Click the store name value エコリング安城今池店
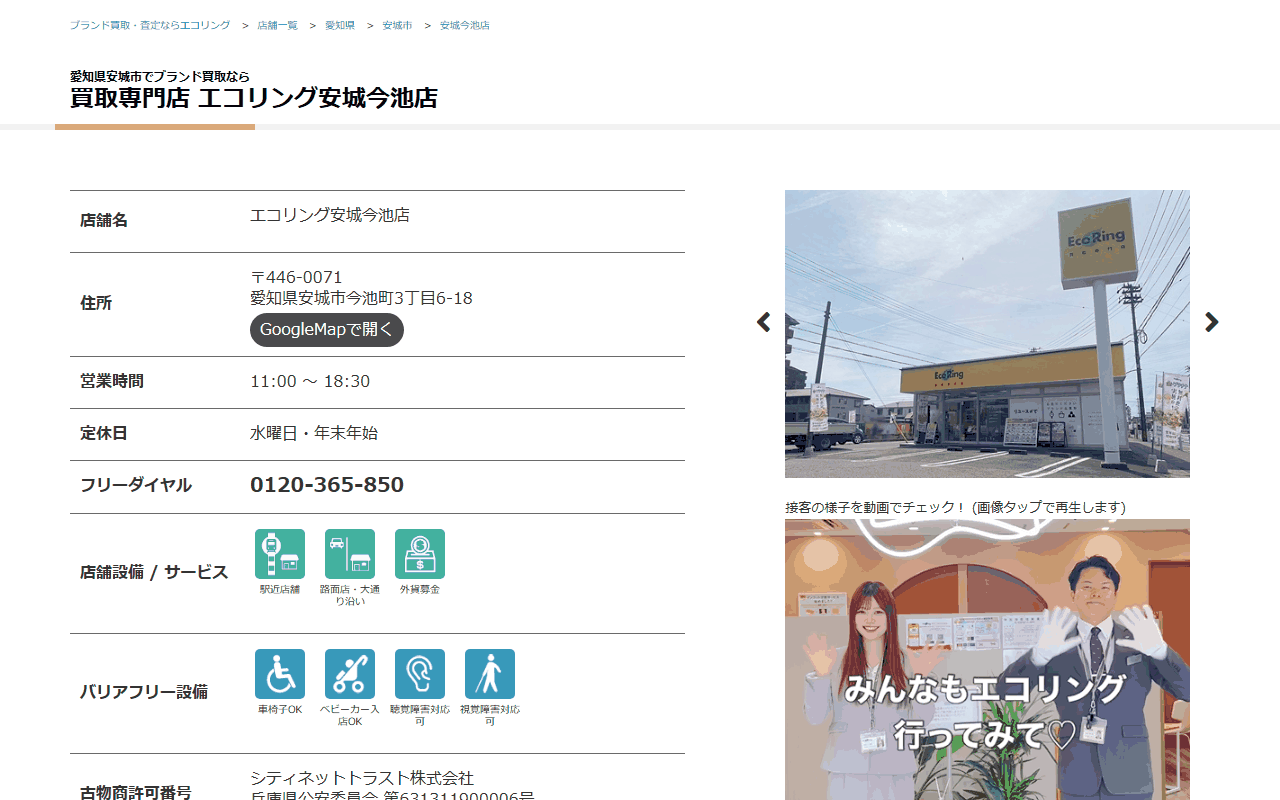 [x=330, y=215]
